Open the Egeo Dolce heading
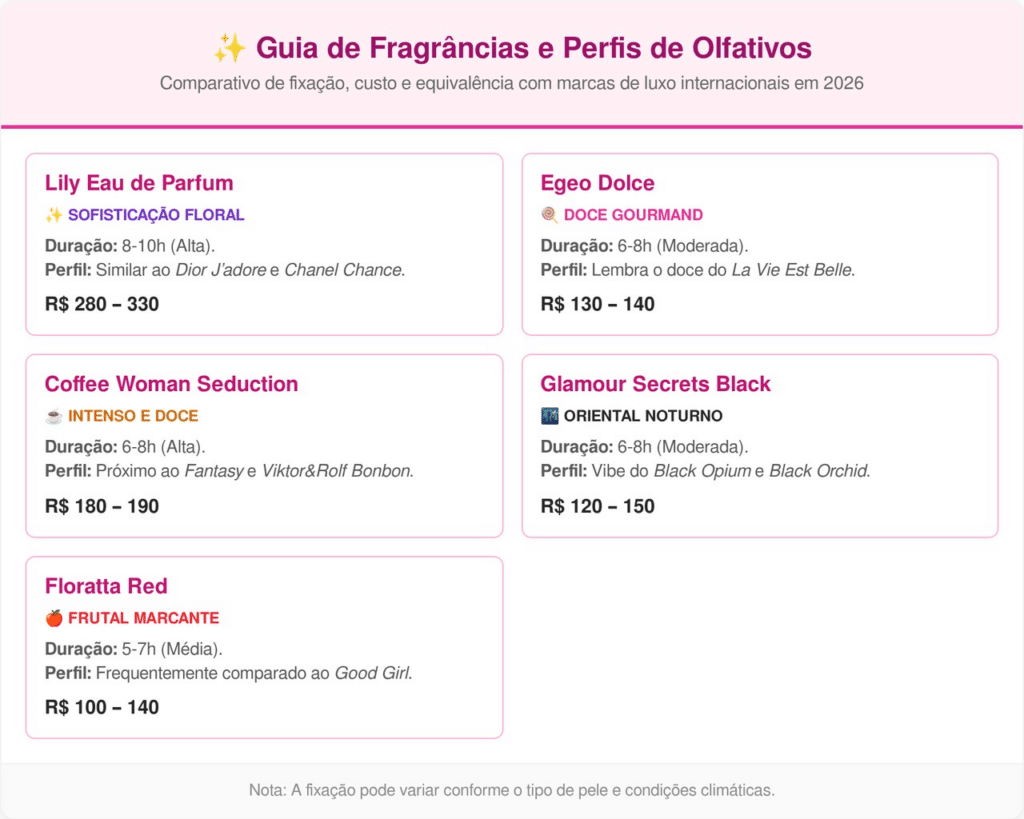1024x819 pixels. click(x=597, y=183)
